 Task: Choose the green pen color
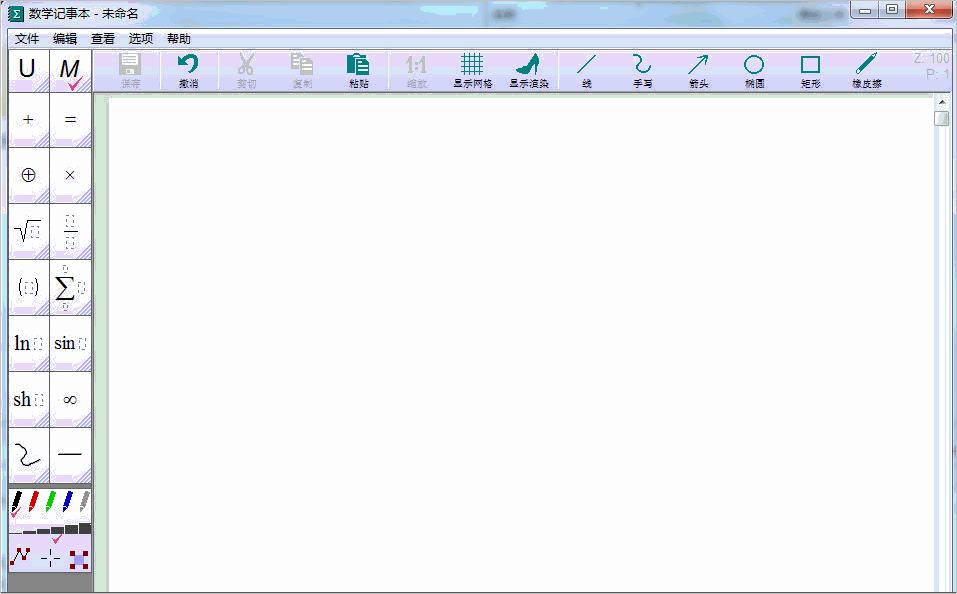[51, 502]
